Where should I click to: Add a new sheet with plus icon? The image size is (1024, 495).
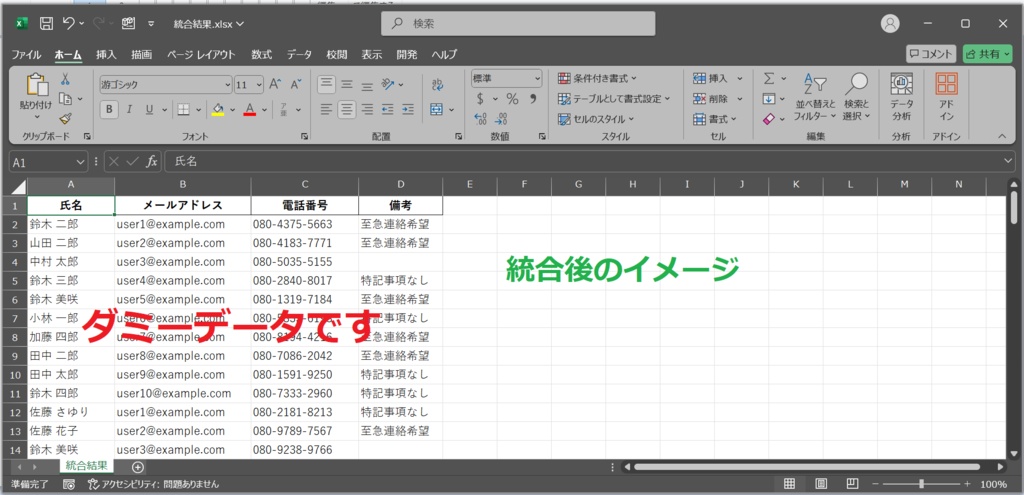[138, 467]
